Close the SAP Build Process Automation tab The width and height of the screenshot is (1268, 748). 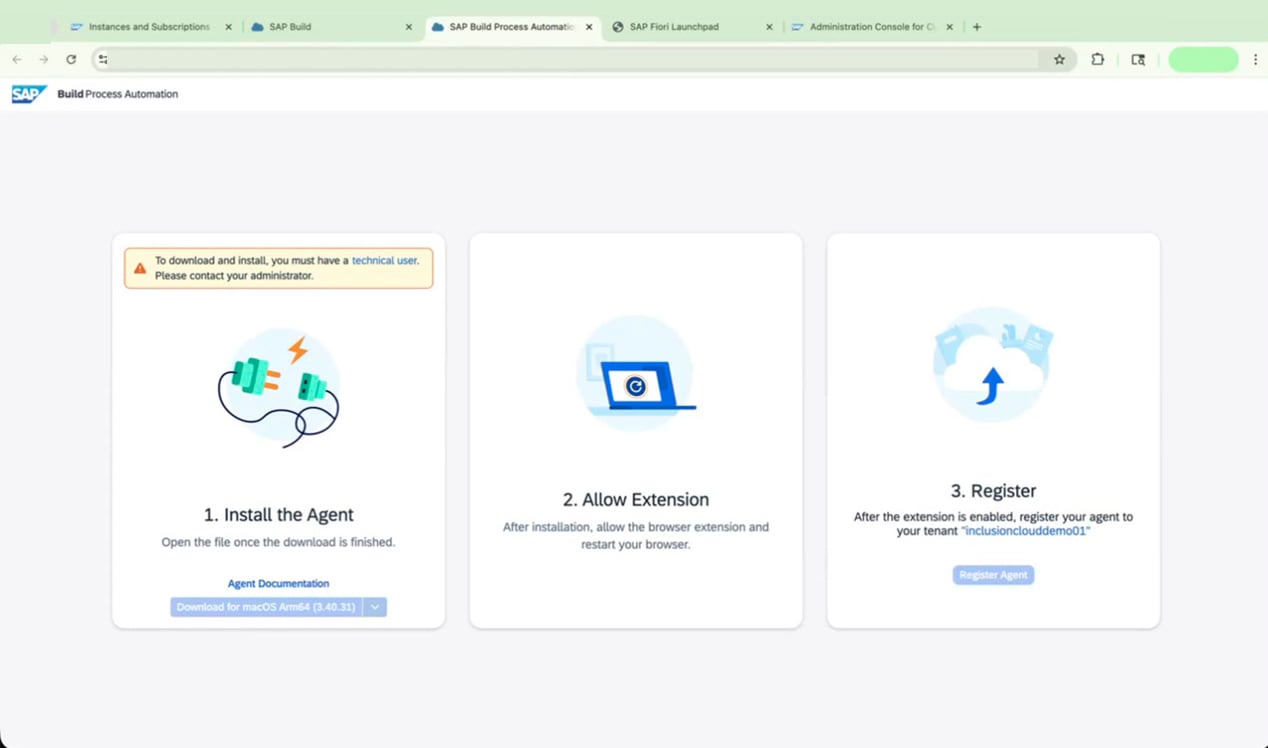589,27
